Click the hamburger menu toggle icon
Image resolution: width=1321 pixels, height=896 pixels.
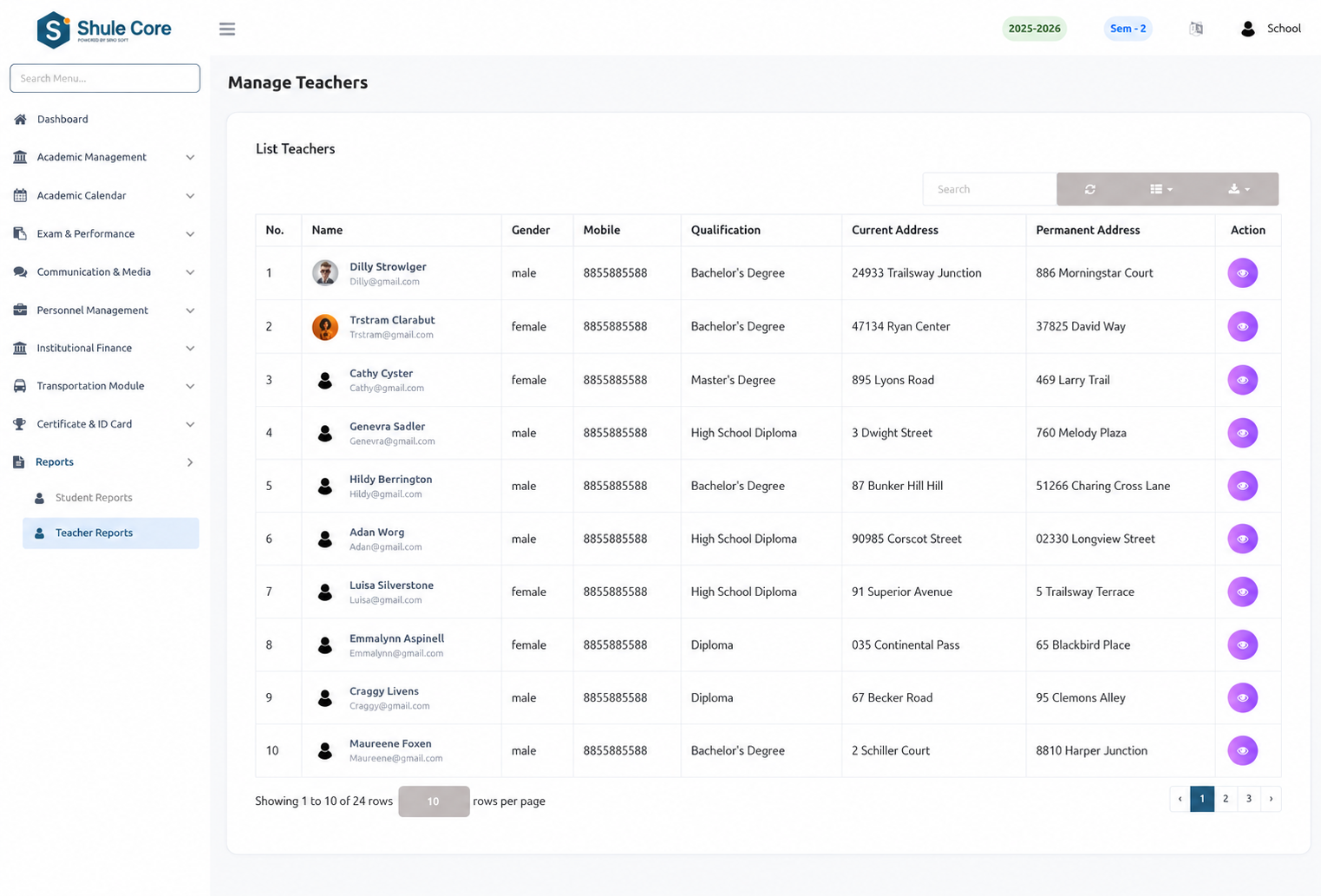pos(227,29)
